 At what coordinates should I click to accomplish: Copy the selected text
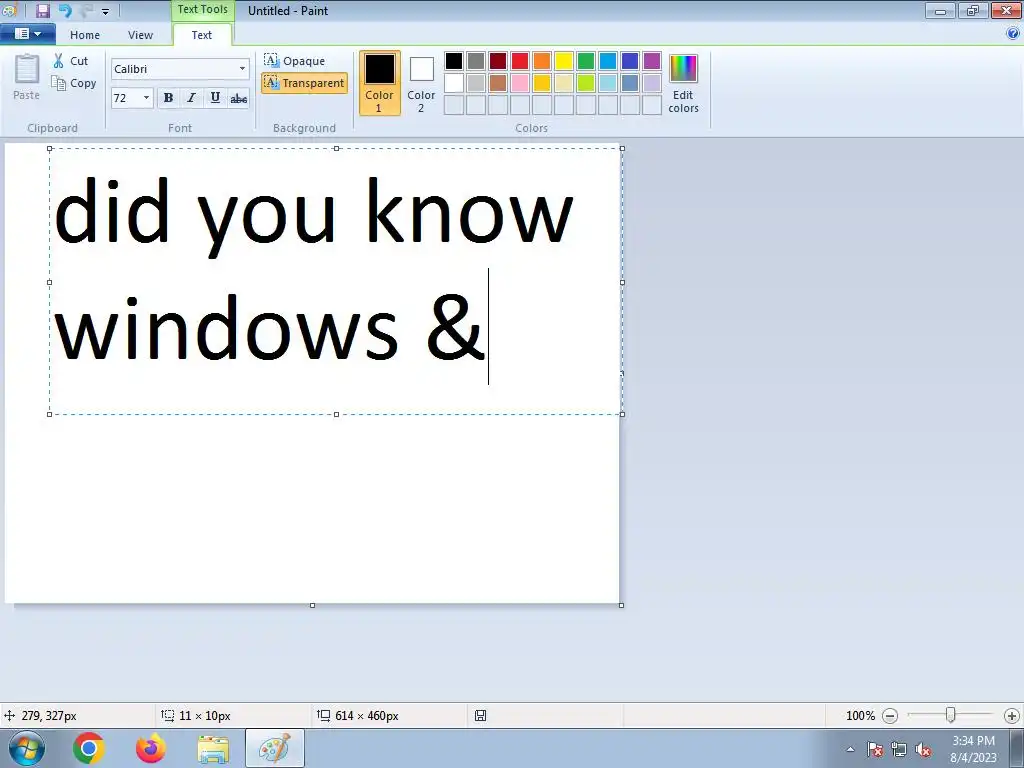coord(74,83)
